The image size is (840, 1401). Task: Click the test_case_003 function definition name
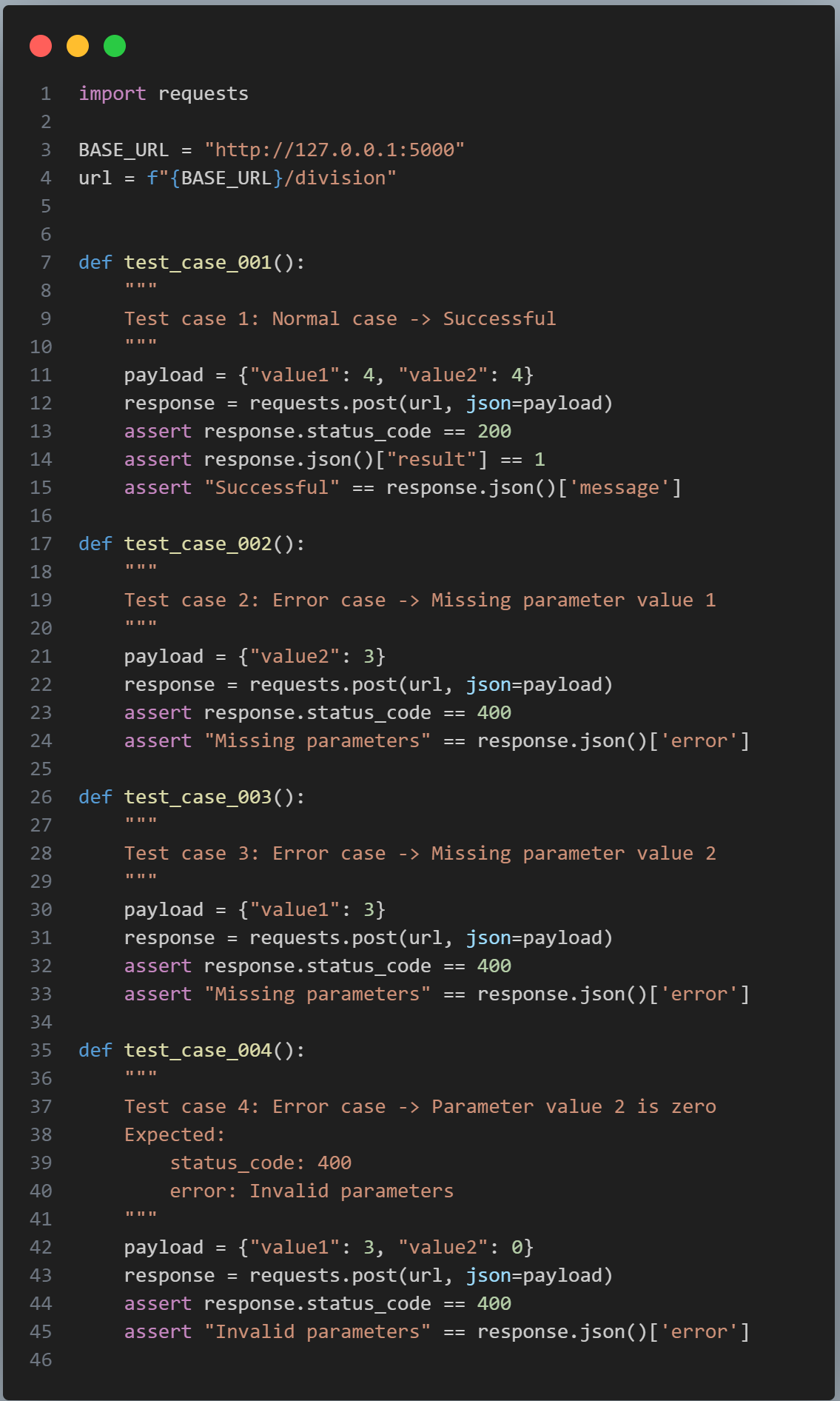tap(198, 798)
